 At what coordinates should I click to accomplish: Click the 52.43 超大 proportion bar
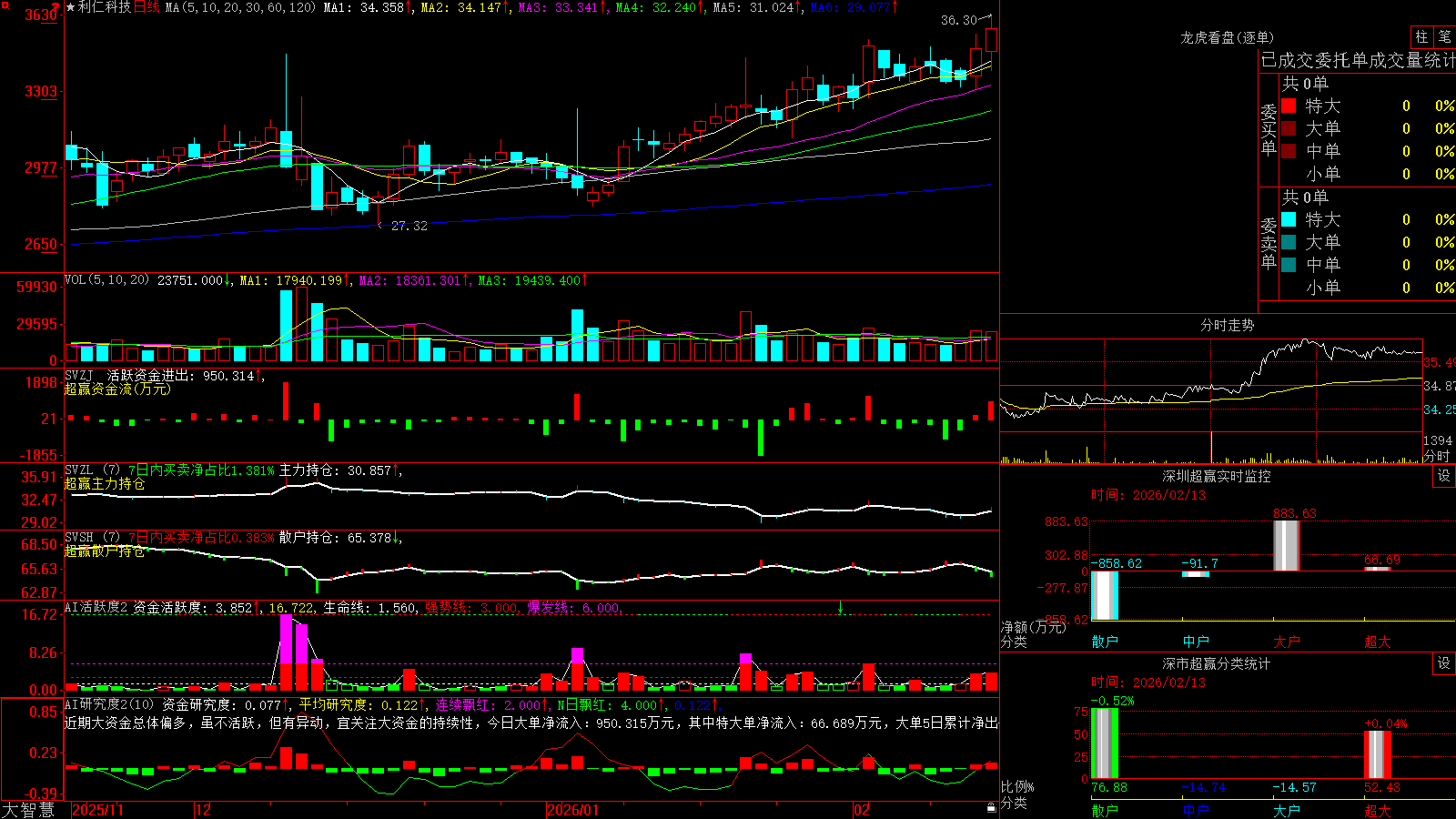(x=1378, y=754)
